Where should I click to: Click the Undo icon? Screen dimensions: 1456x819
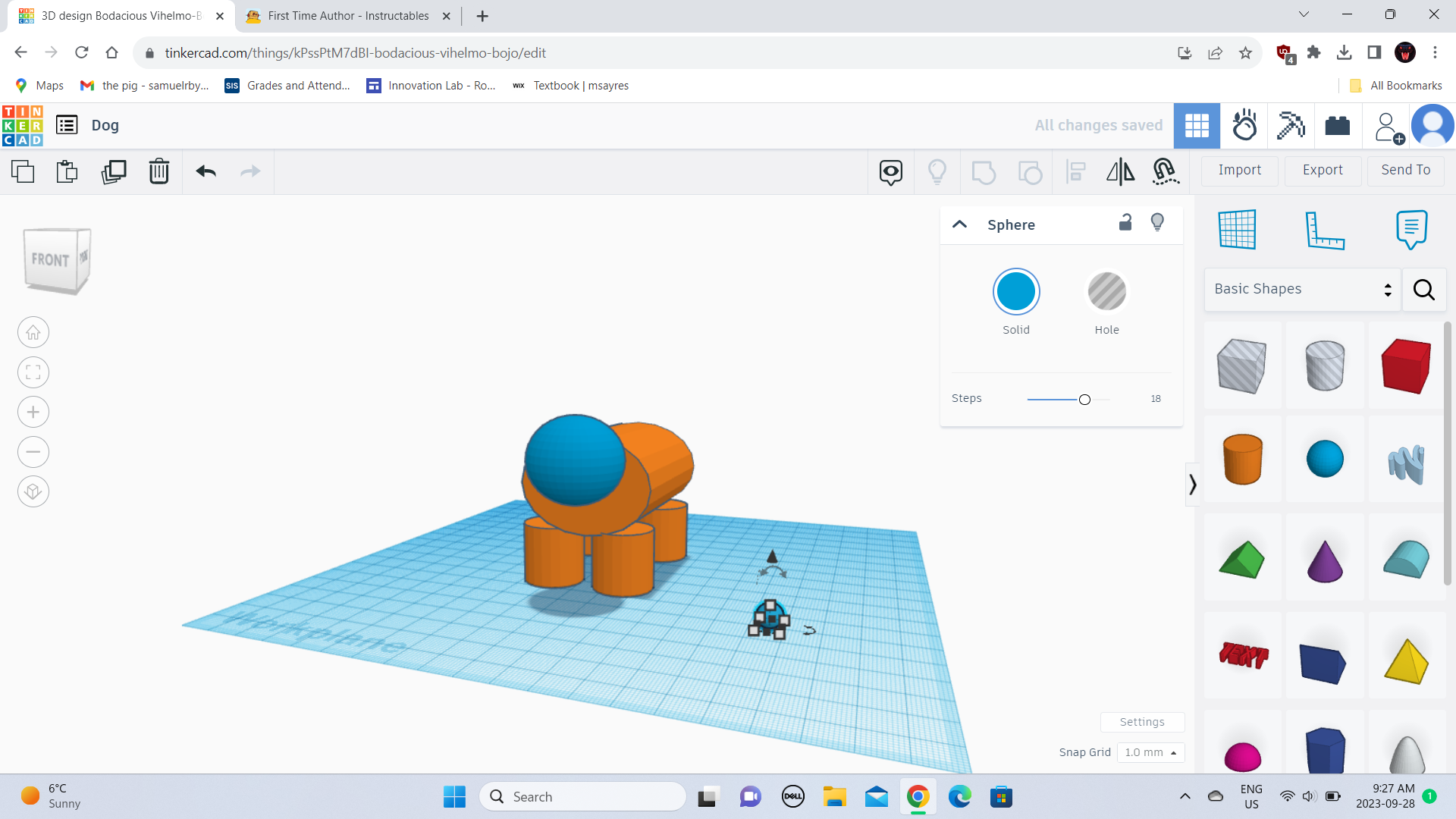coord(205,171)
